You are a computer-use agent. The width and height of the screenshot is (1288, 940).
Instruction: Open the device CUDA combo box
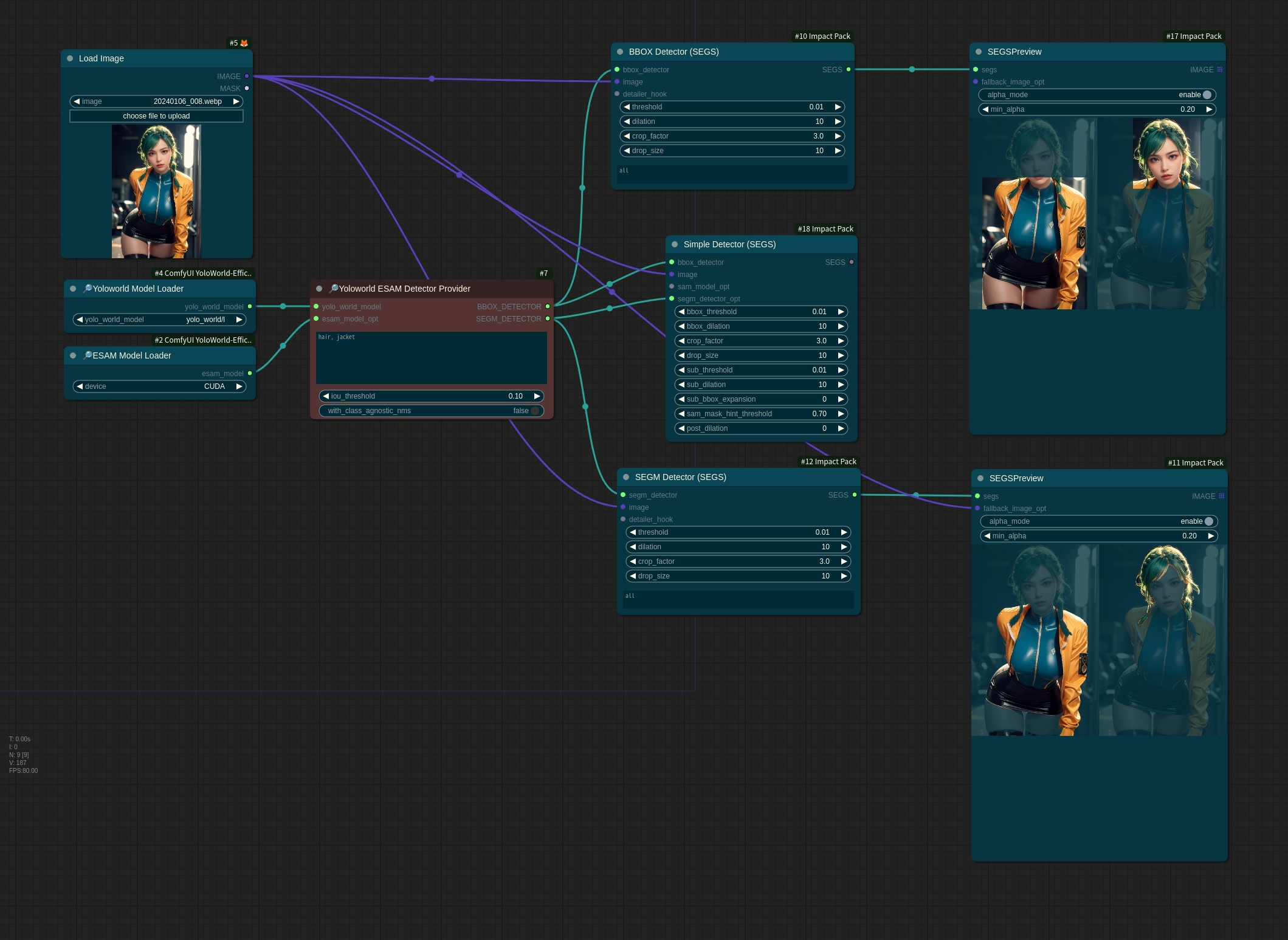point(159,386)
